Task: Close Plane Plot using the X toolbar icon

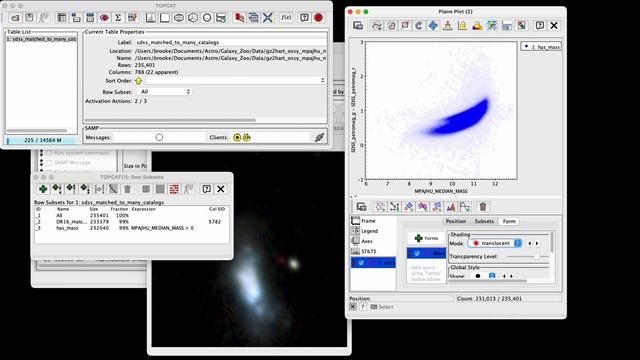Action: pyautogui.click(x=554, y=26)
